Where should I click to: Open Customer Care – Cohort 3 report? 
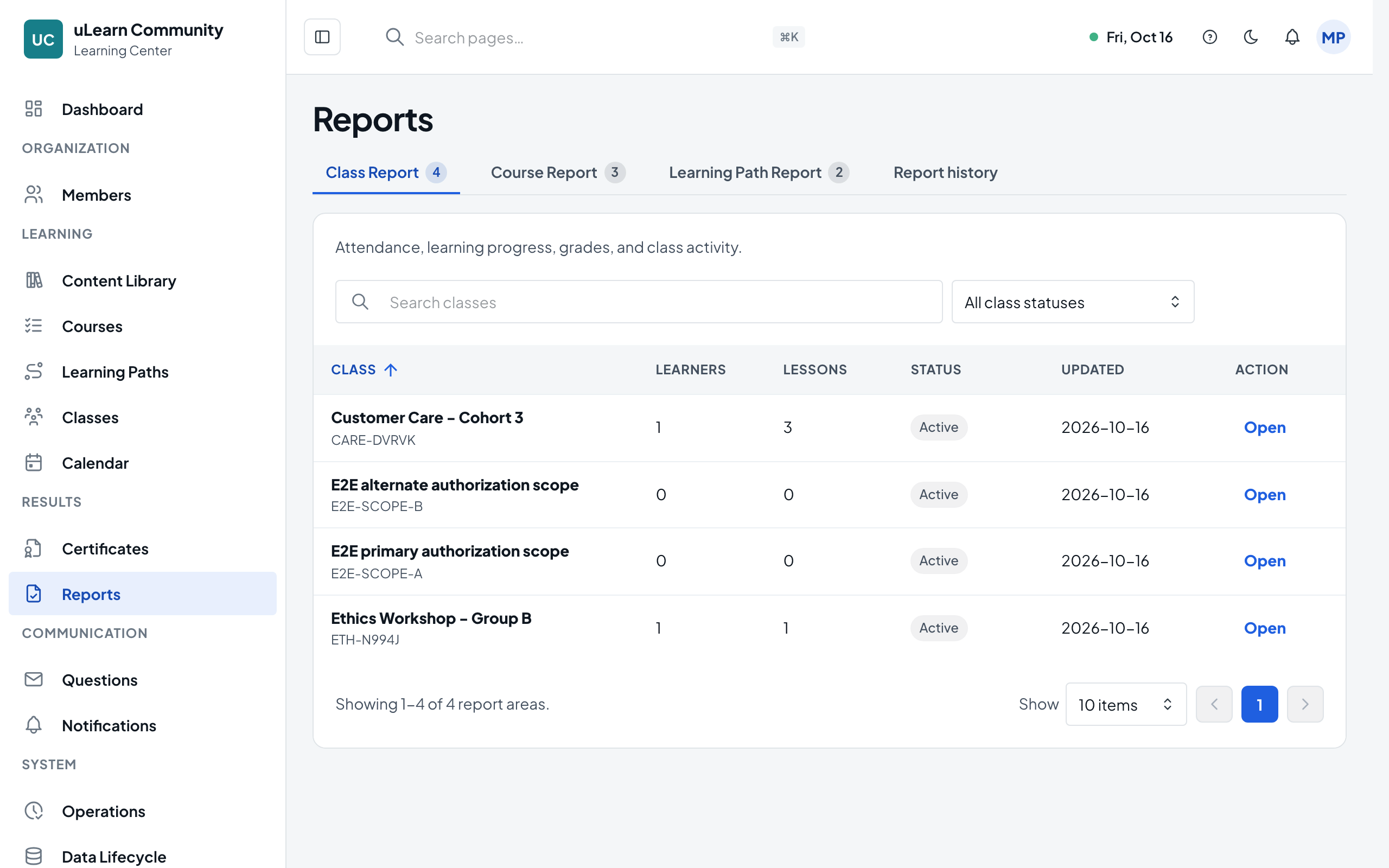[x=1264, y=427]
